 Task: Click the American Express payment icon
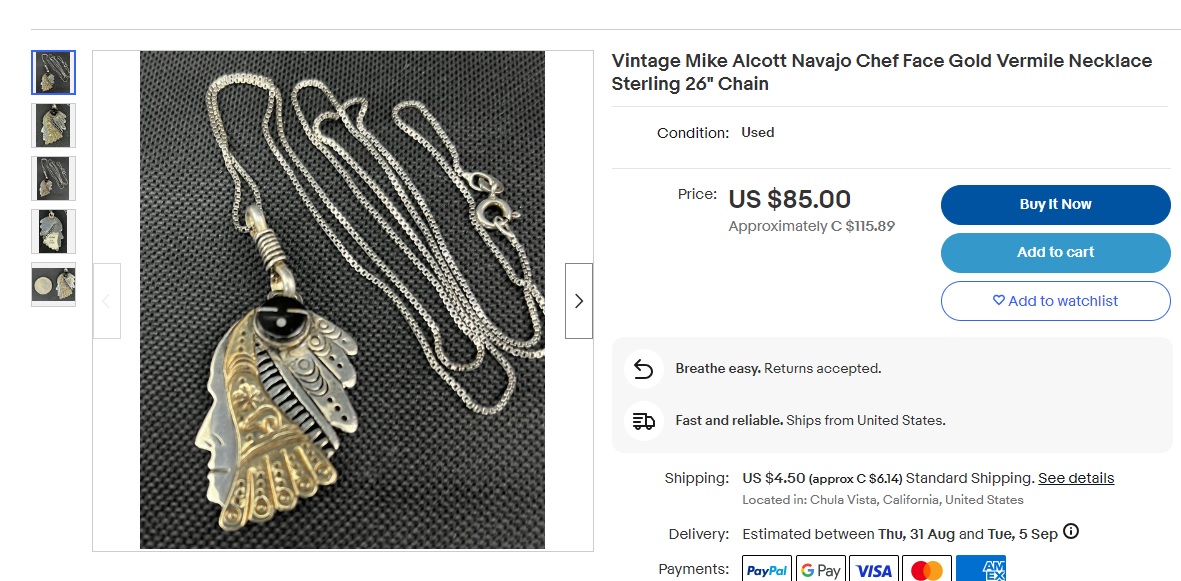[981, 570]
